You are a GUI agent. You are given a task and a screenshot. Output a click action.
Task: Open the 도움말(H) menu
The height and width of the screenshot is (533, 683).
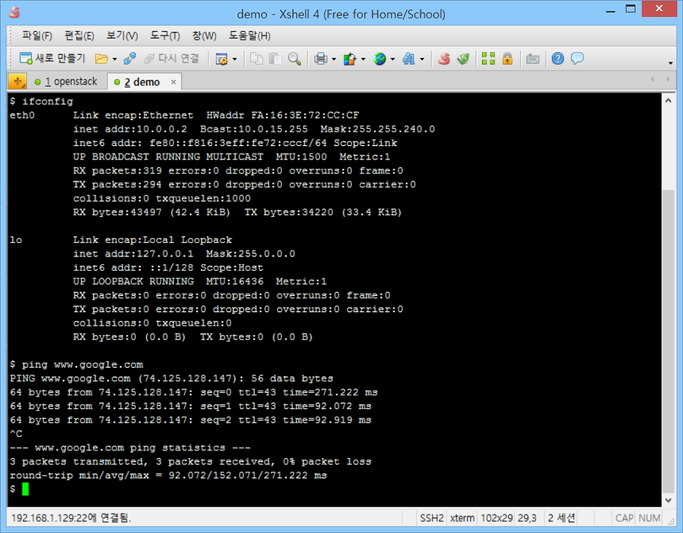(x=250, y=36)
